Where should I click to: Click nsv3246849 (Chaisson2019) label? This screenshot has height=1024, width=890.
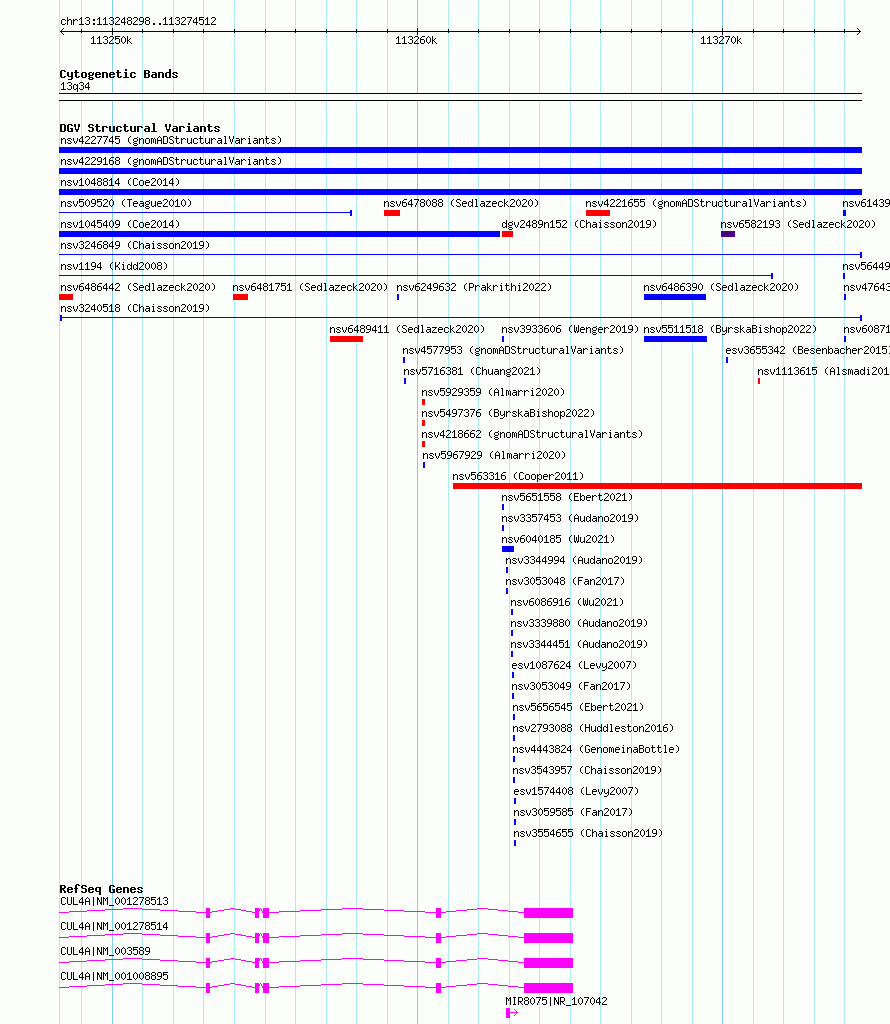pyautogui.click(x=135, y=245)
